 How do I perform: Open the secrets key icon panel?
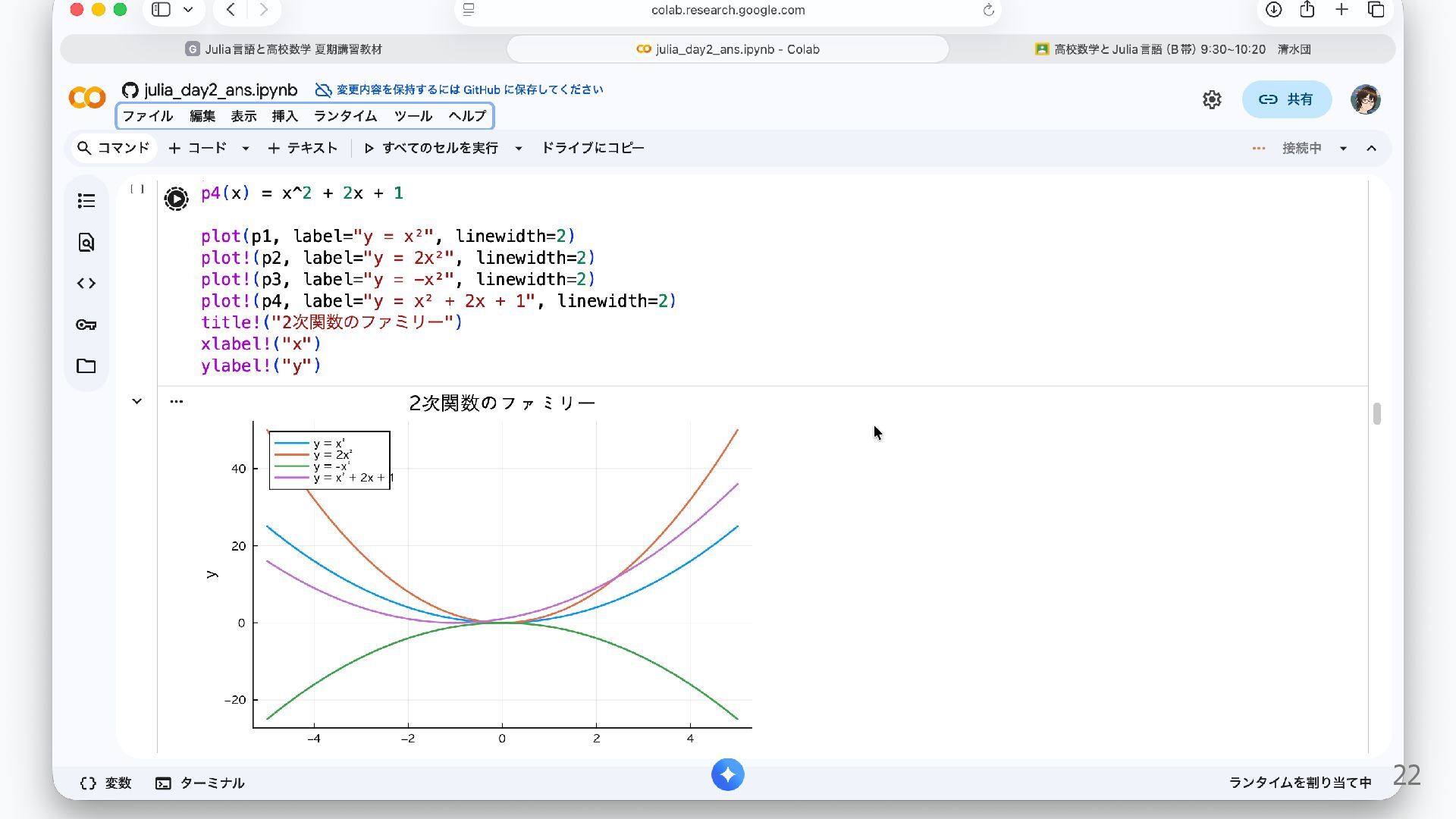coord(86,325)
